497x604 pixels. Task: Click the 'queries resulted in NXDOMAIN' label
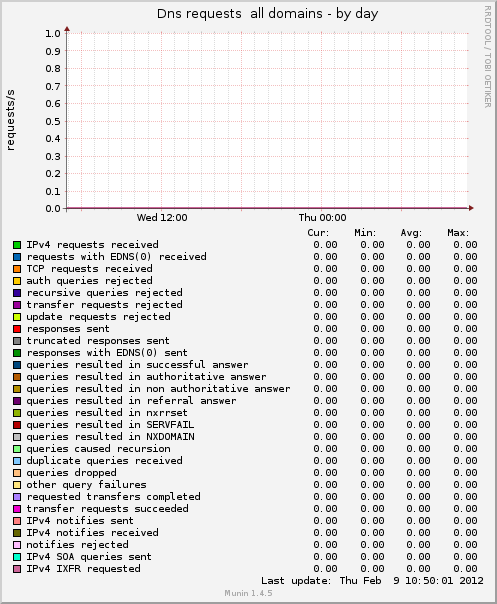pyautogui.click(x=110, y=436)
